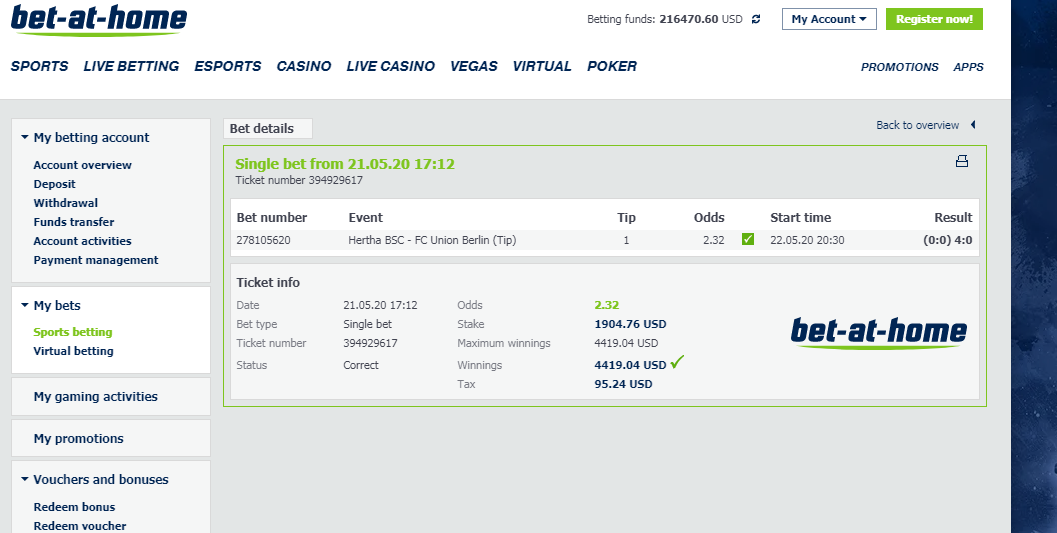Open Funds transfer in sidebar

[x=73, y=222]
